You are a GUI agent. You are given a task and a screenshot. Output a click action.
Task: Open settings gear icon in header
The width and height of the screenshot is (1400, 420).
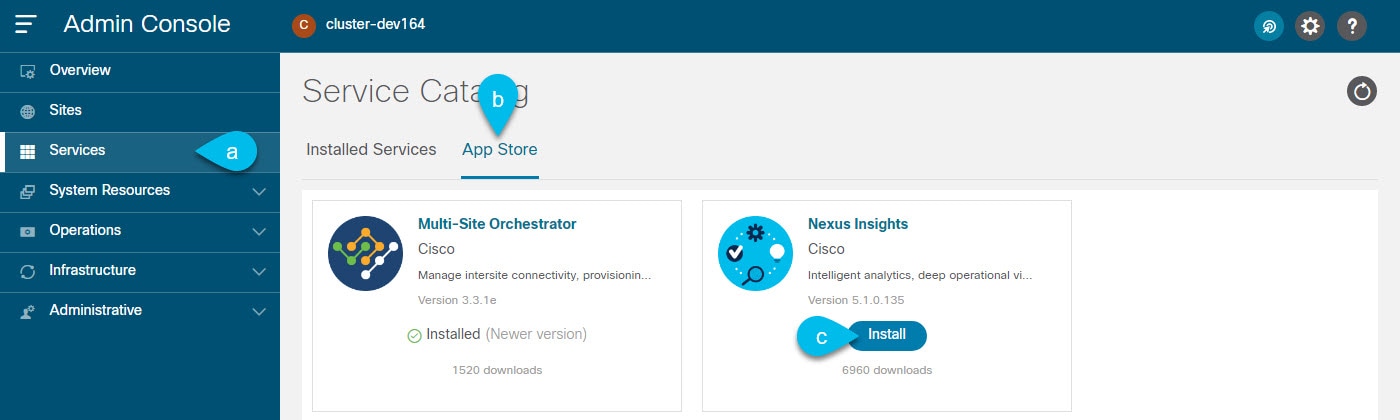[x=1310, y=26]
